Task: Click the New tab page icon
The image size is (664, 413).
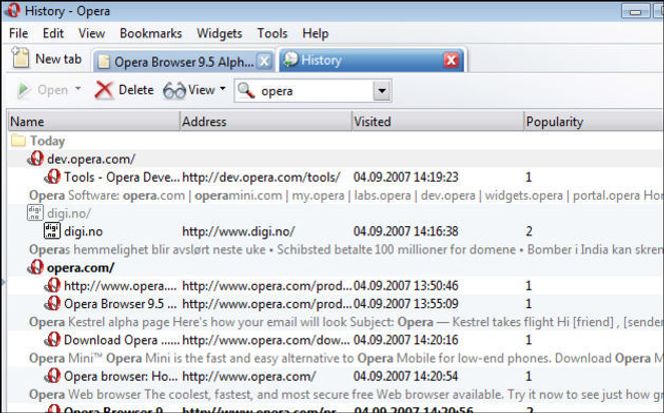Action: (x=21, y=59)
